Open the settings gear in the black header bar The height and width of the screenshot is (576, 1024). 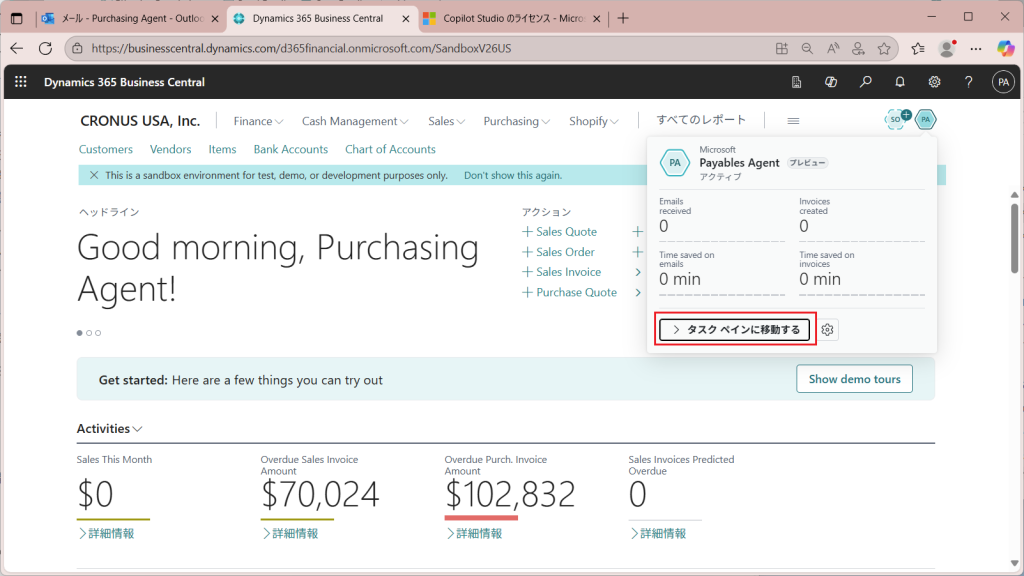coord(935,82)
